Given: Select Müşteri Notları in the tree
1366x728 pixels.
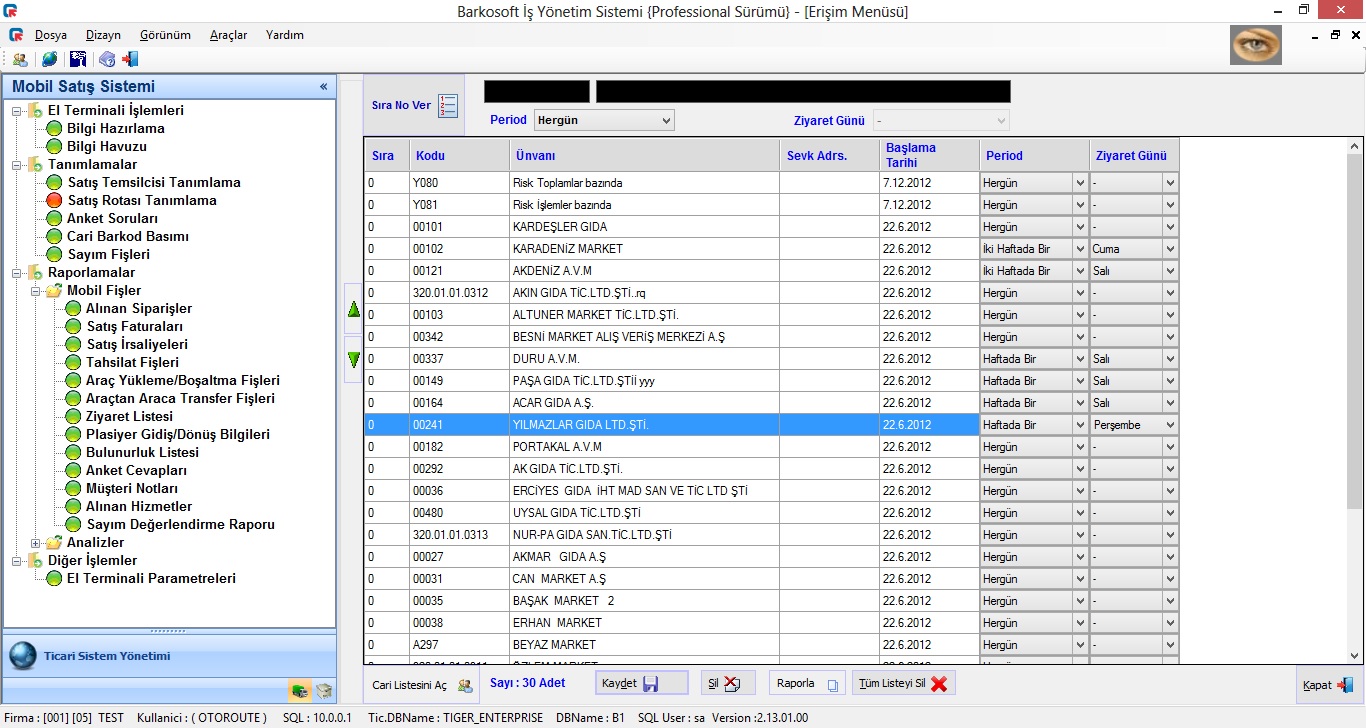Looking at the screenshot, I should [x=132, y=489].
